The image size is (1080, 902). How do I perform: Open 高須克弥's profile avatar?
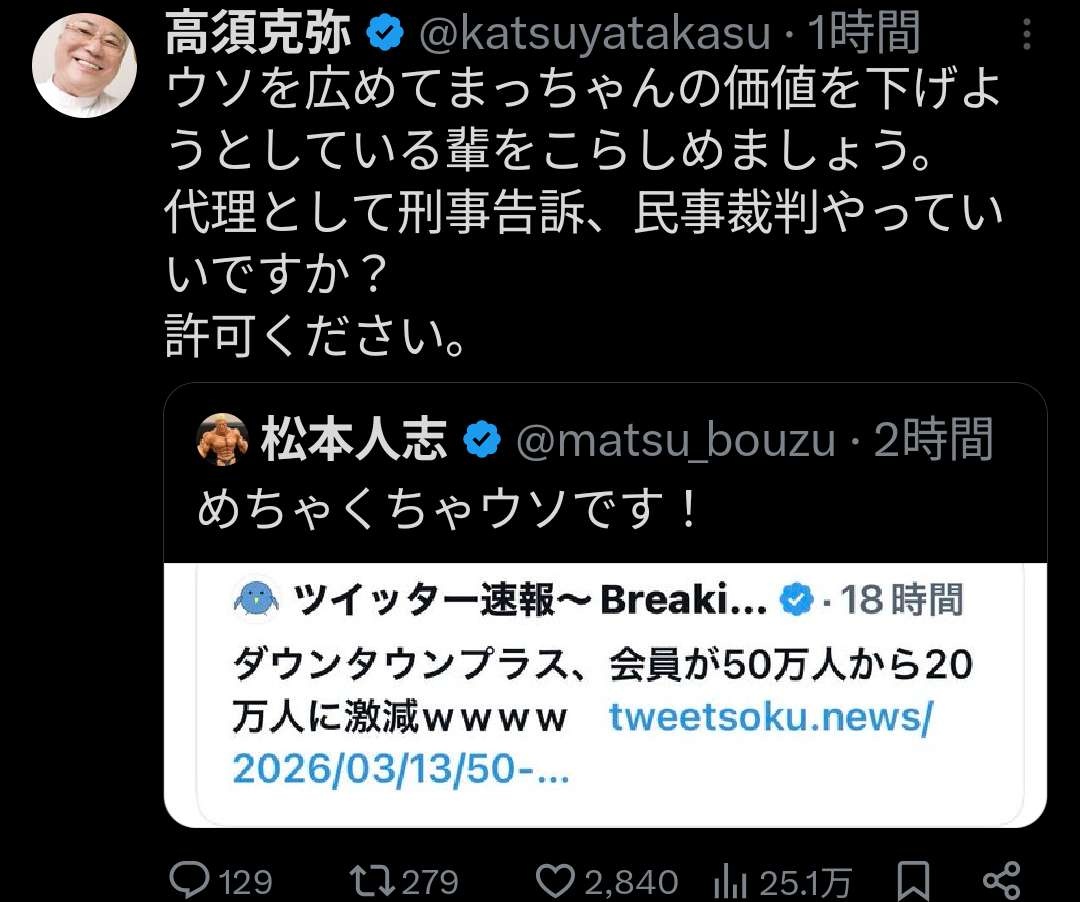84,65
